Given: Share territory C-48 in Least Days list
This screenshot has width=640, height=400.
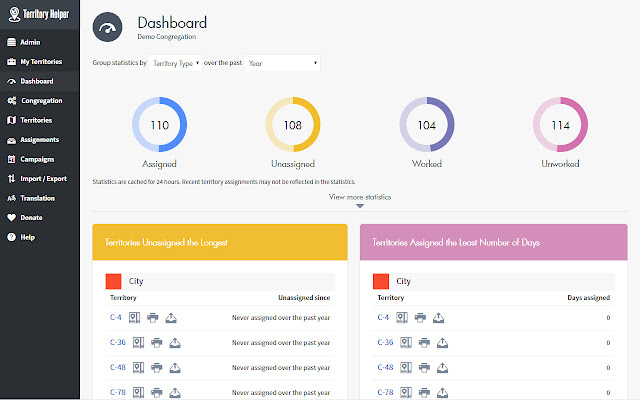Looking at the screenshot, I should pyautogui.click(x=442, y=367).
